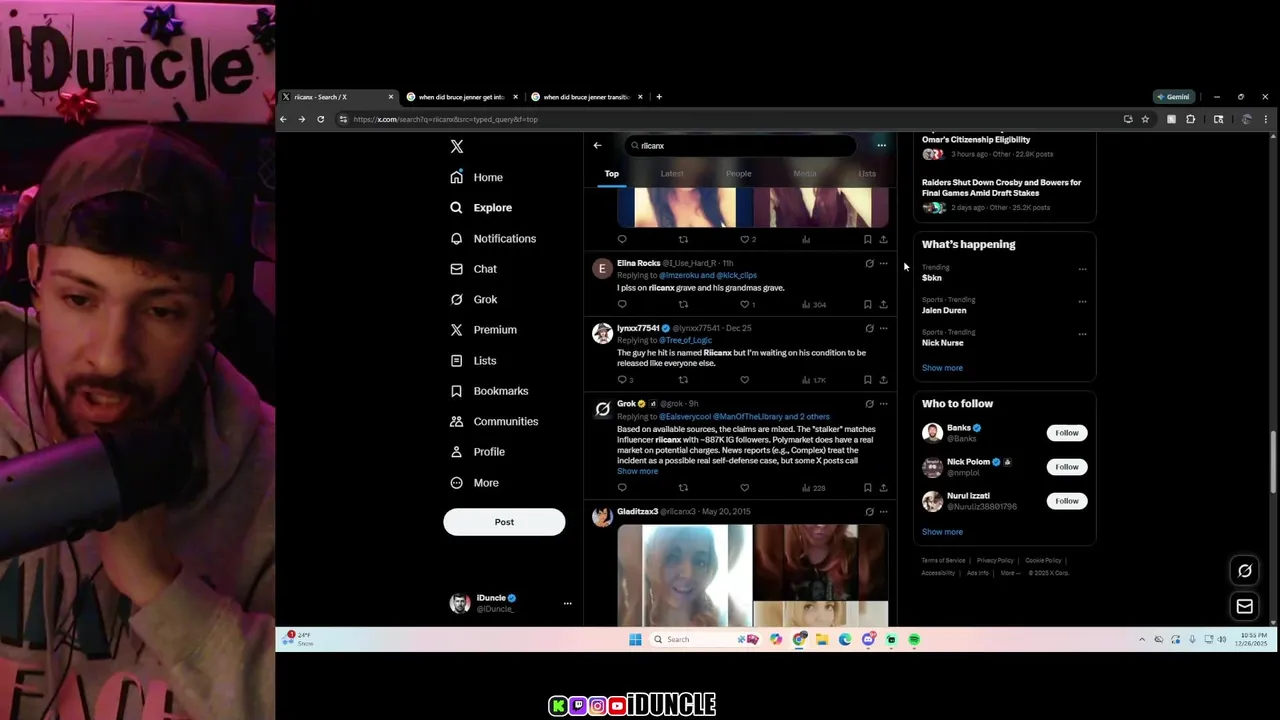
Task: Like lynxx77541's post
Action: coord(744,380)
